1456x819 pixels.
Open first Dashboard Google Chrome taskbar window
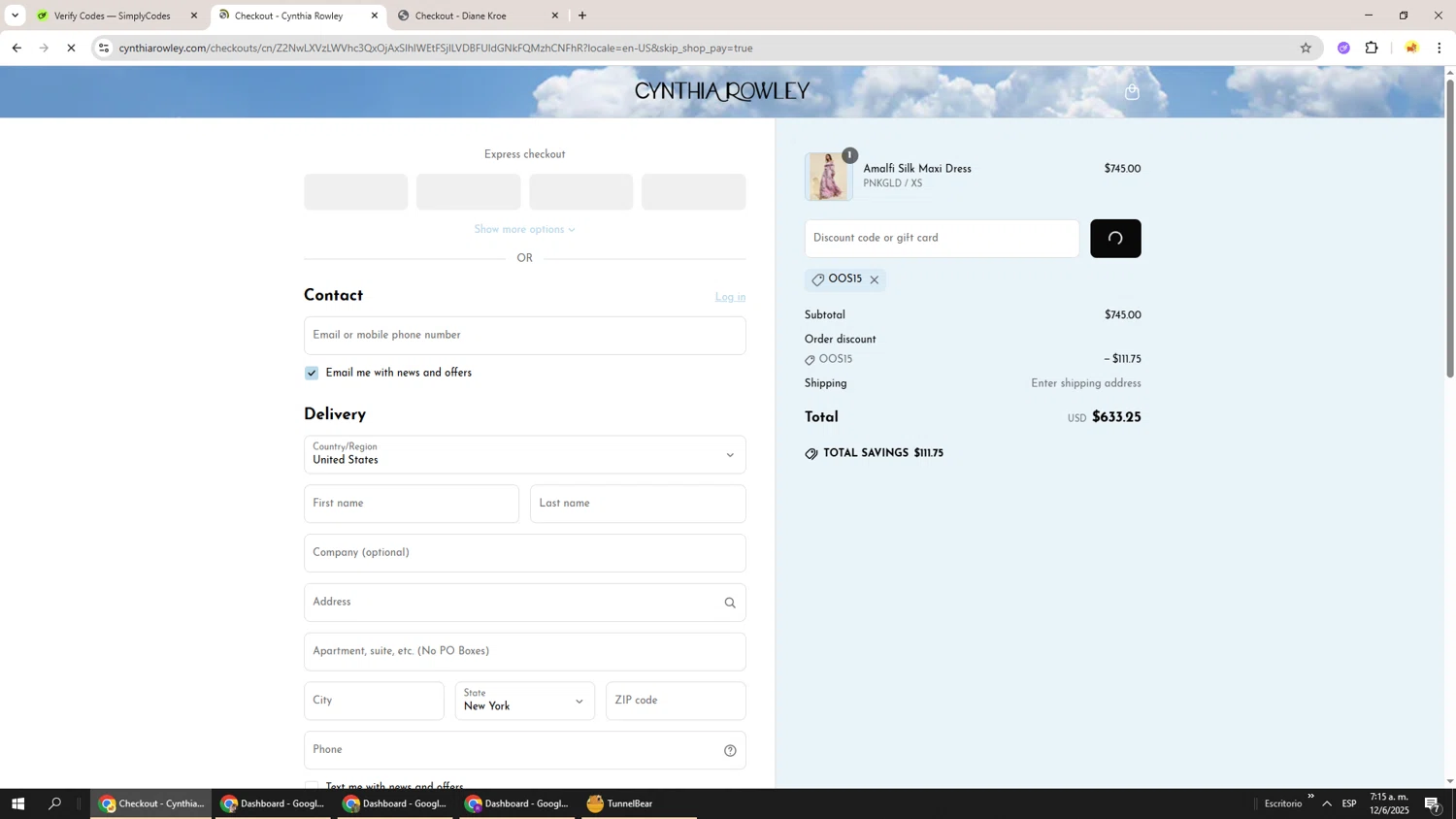point(273,803)
